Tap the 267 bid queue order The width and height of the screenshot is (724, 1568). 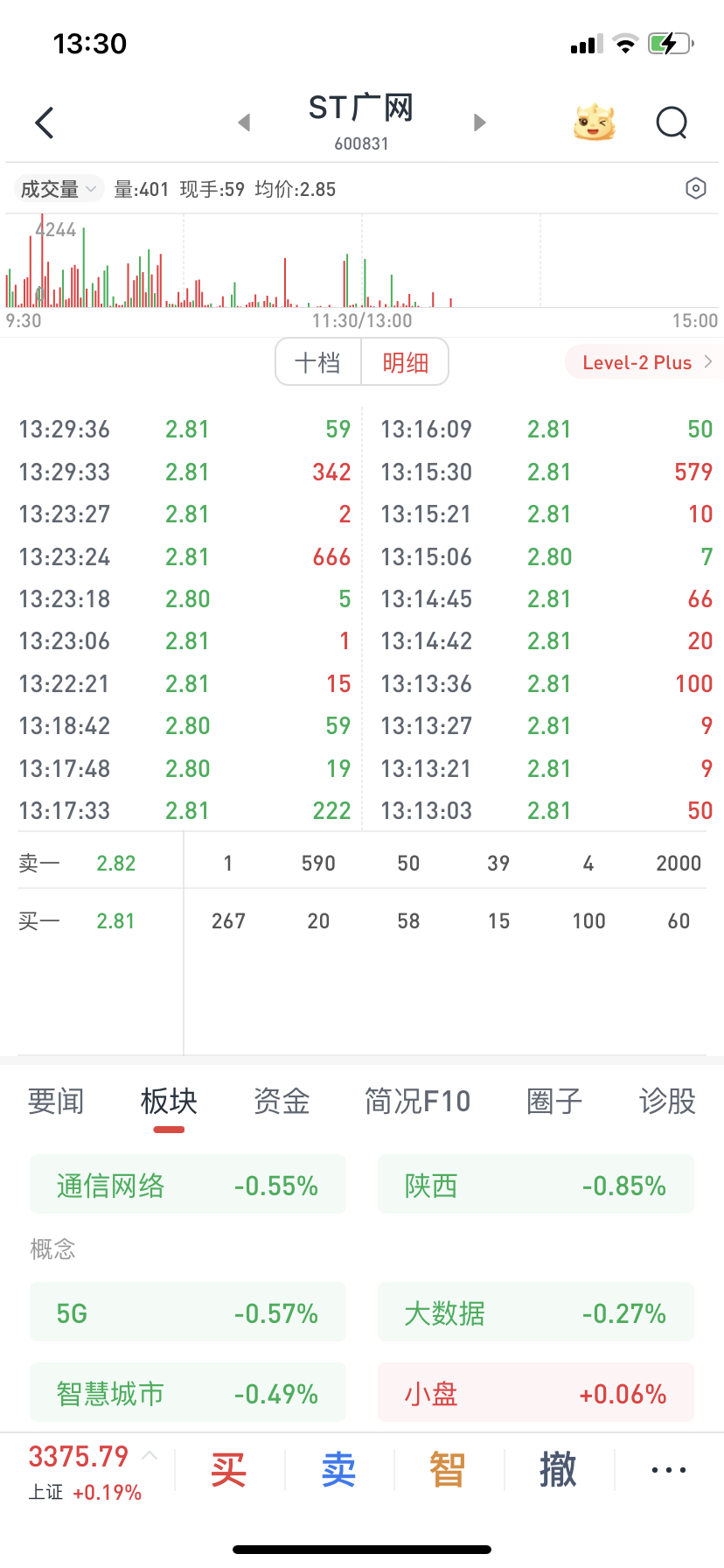click(x=228, y=921)
